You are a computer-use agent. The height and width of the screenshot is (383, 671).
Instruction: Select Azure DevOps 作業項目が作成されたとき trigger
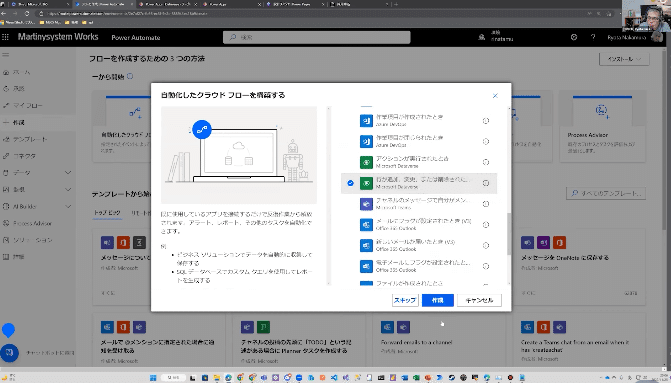pos(419,121)
